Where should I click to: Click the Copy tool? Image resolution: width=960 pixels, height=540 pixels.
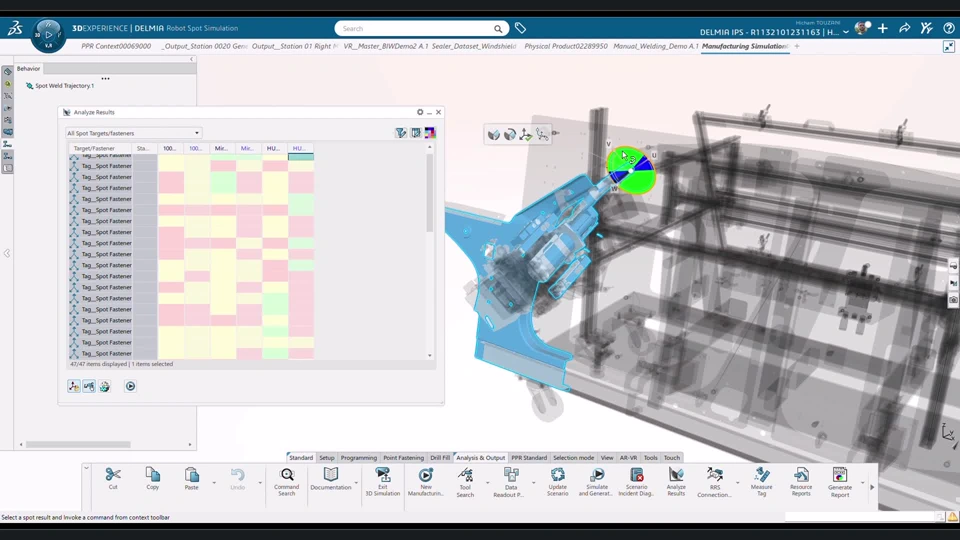tap(152, 478)
